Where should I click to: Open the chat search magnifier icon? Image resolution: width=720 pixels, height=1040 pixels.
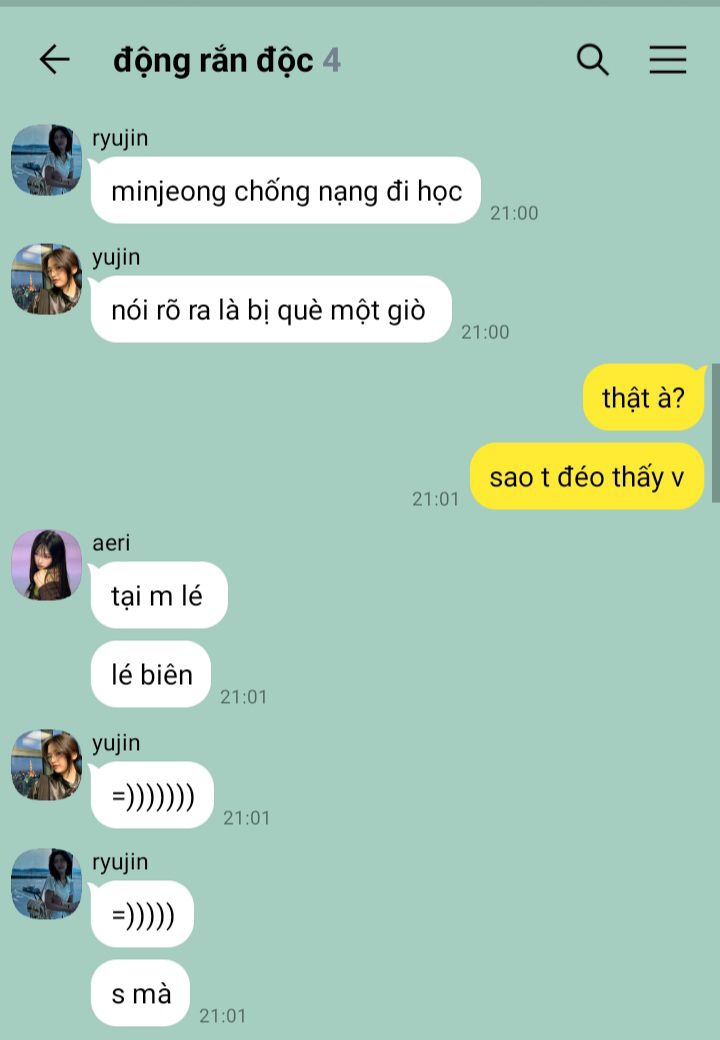pos(592,60)
